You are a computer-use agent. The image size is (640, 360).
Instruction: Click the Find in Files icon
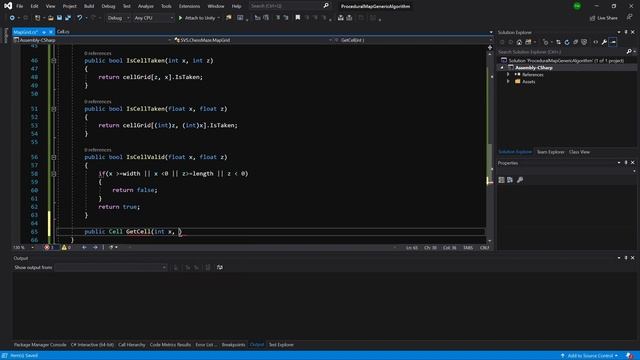229,18
